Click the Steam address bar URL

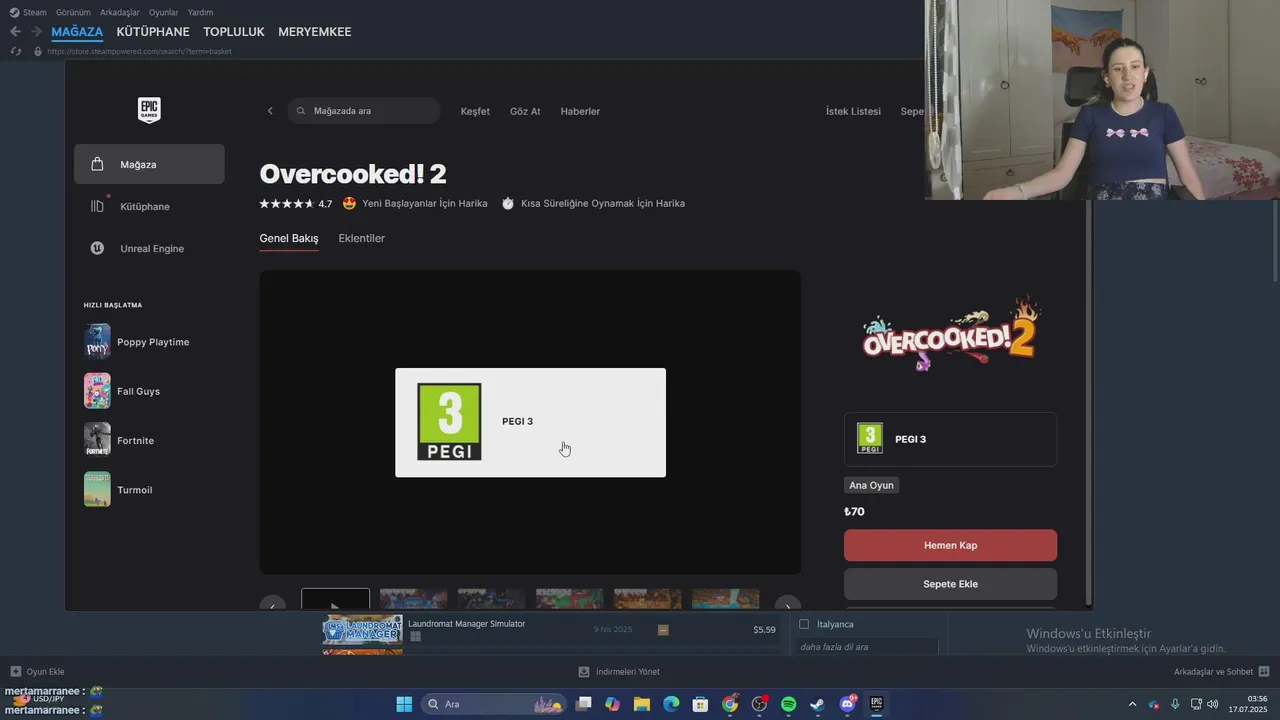tap(138, 51)
